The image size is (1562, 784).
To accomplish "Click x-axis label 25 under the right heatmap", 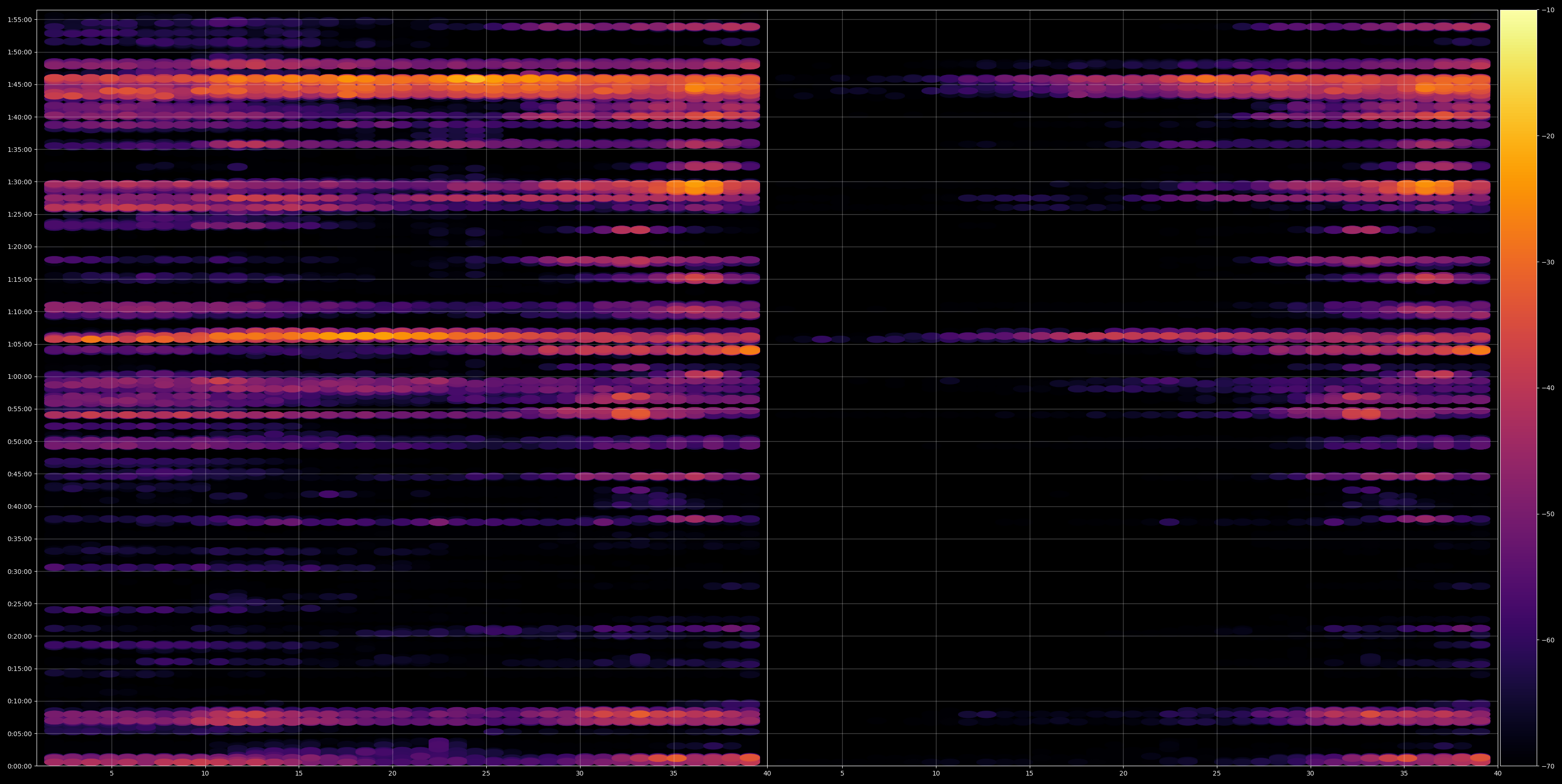I will tap(1217, 774).
